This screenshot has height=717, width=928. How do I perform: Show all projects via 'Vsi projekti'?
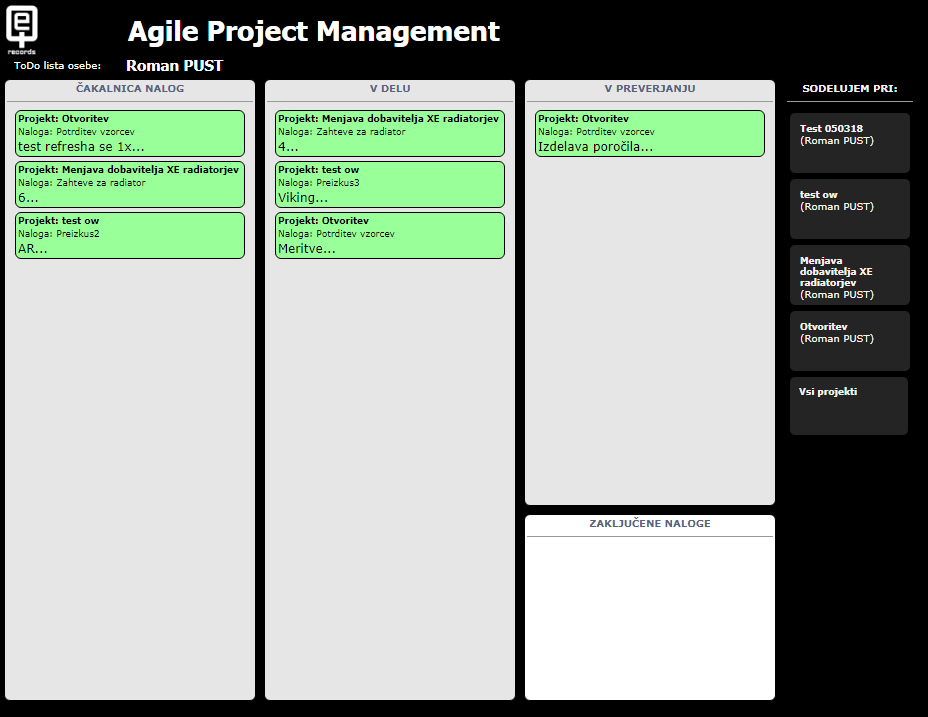pyautogui.click(x=849, y=405)
